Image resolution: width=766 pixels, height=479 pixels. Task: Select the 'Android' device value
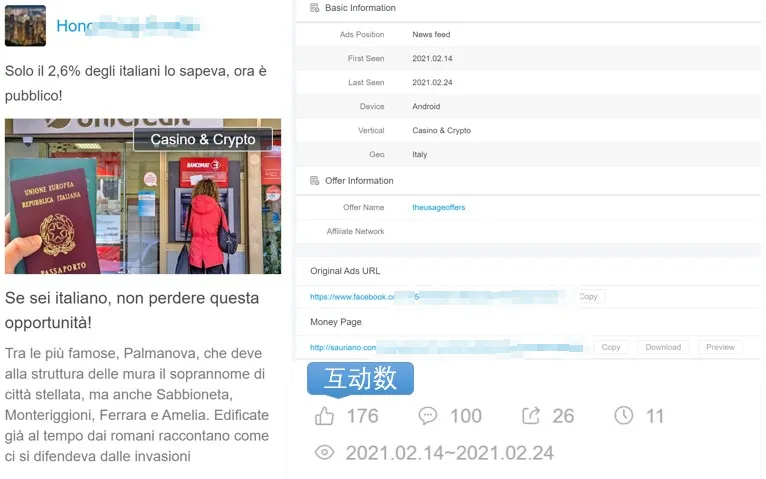tap(426, 106)
